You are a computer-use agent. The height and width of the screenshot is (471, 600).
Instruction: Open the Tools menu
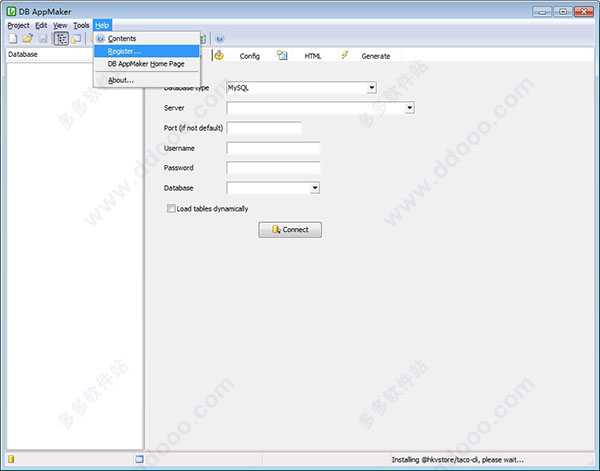click(81, 26)
